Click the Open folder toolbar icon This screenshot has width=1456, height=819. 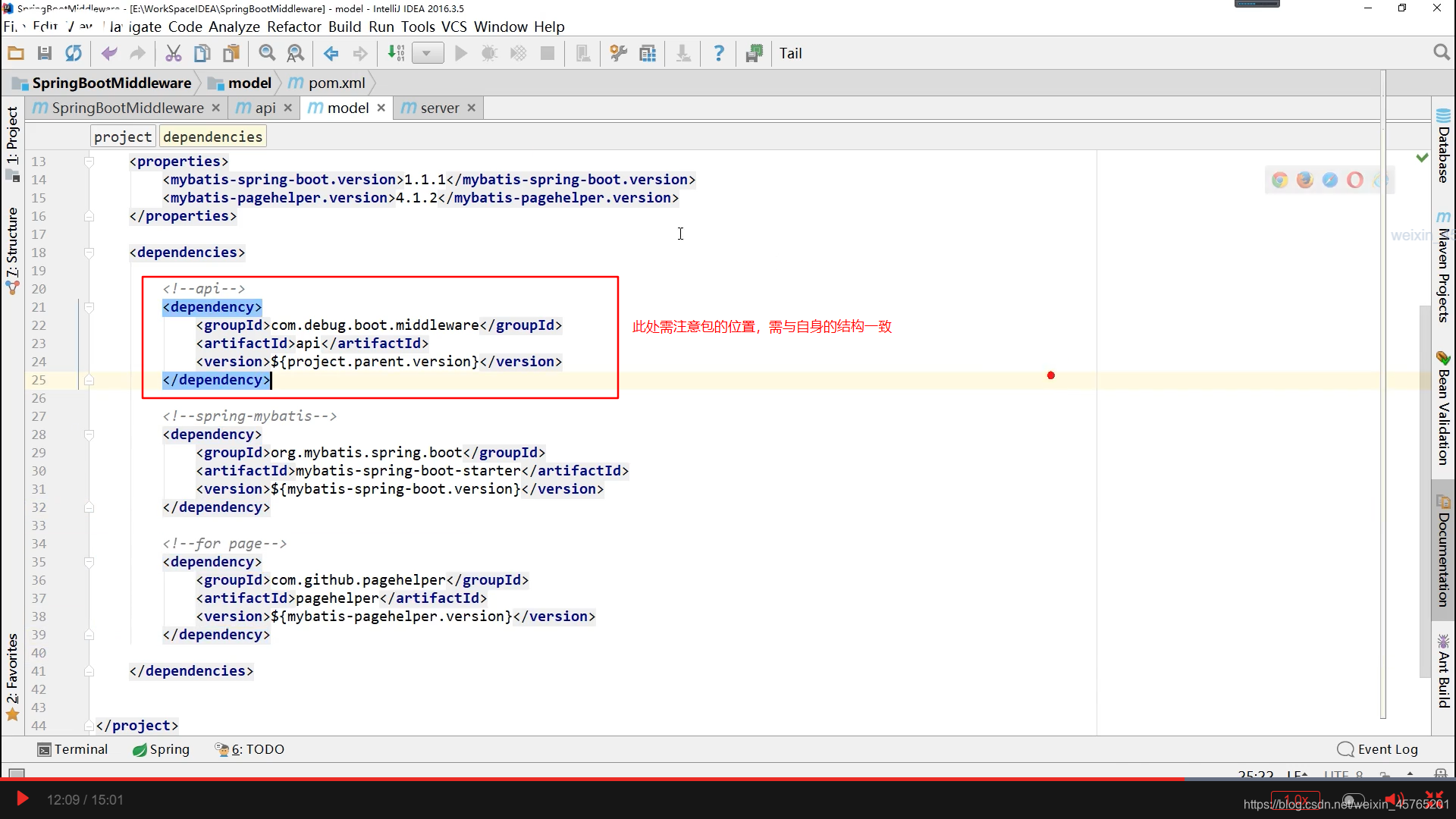click(16, 53)
